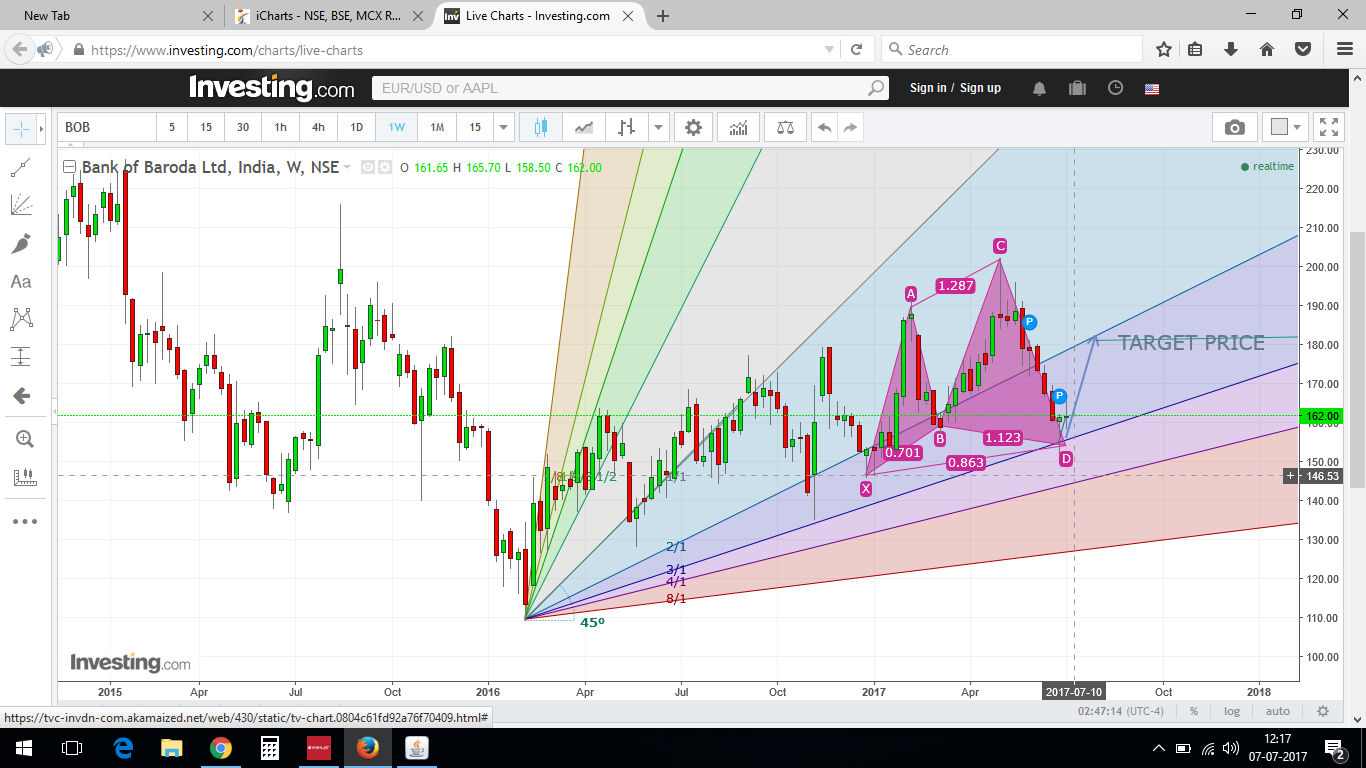
Task: Enter fullscreen chart mode
Action: pyautogui.click(x=1328, y=128)
